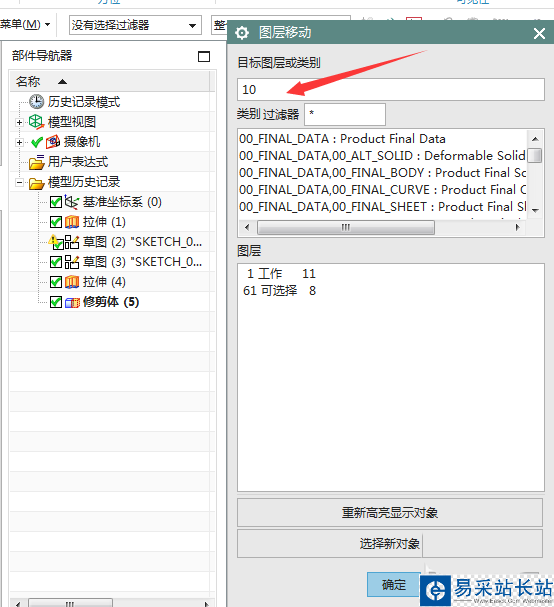Click the 模型视图 cube icon
Viewport: 554px width, 607px height.
[x=36, y=122]
